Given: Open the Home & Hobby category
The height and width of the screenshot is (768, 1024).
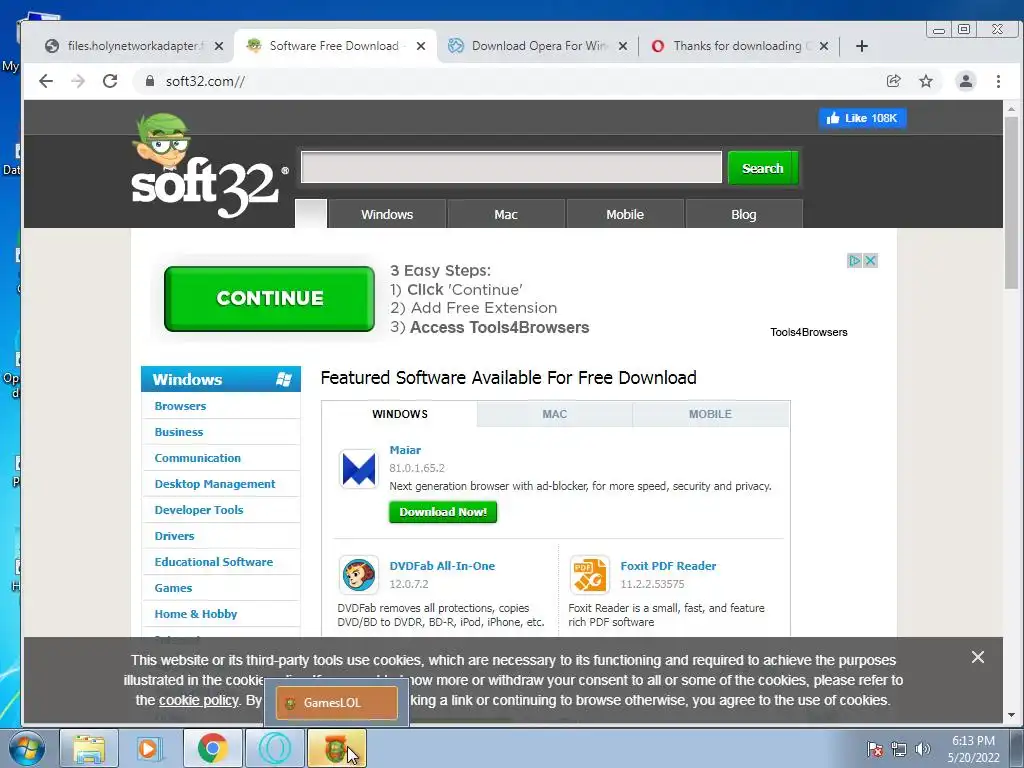Looking at the screenshot, I should (196, 614).
